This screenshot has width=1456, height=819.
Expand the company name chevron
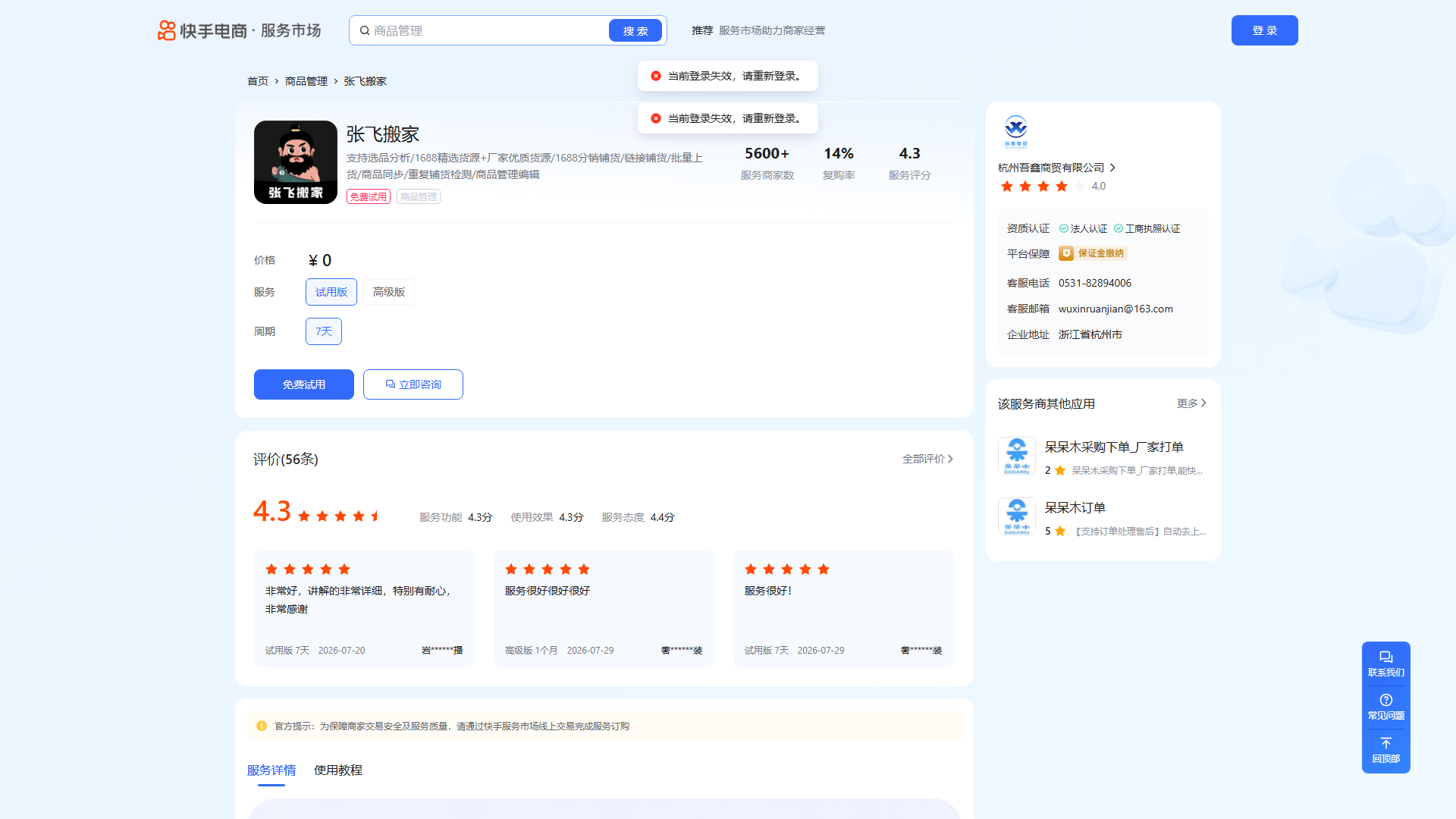point(1112,168)
